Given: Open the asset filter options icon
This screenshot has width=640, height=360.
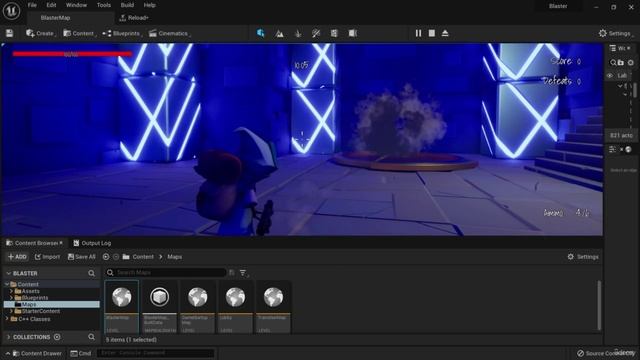Looking at the screenshot, I should pyautogui.click(x=243, y=273).
